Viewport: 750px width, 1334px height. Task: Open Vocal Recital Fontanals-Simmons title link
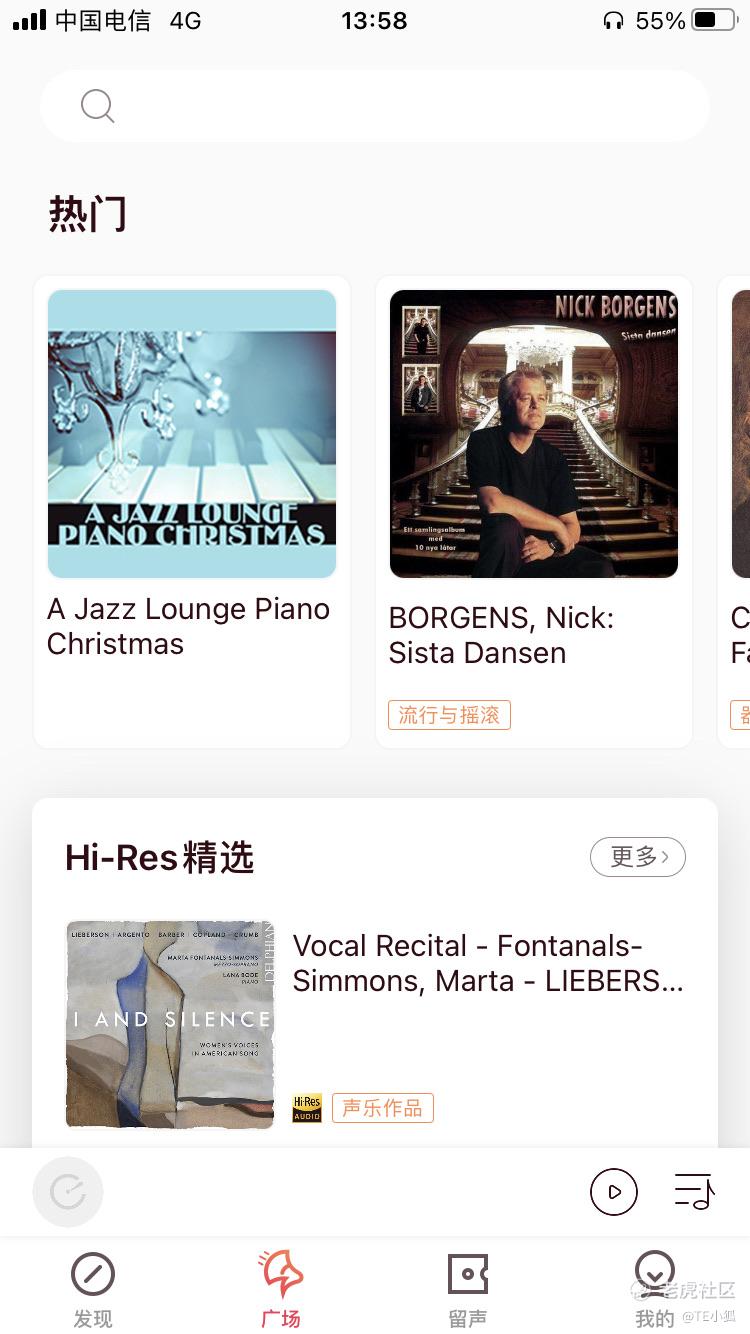(488, 963)
